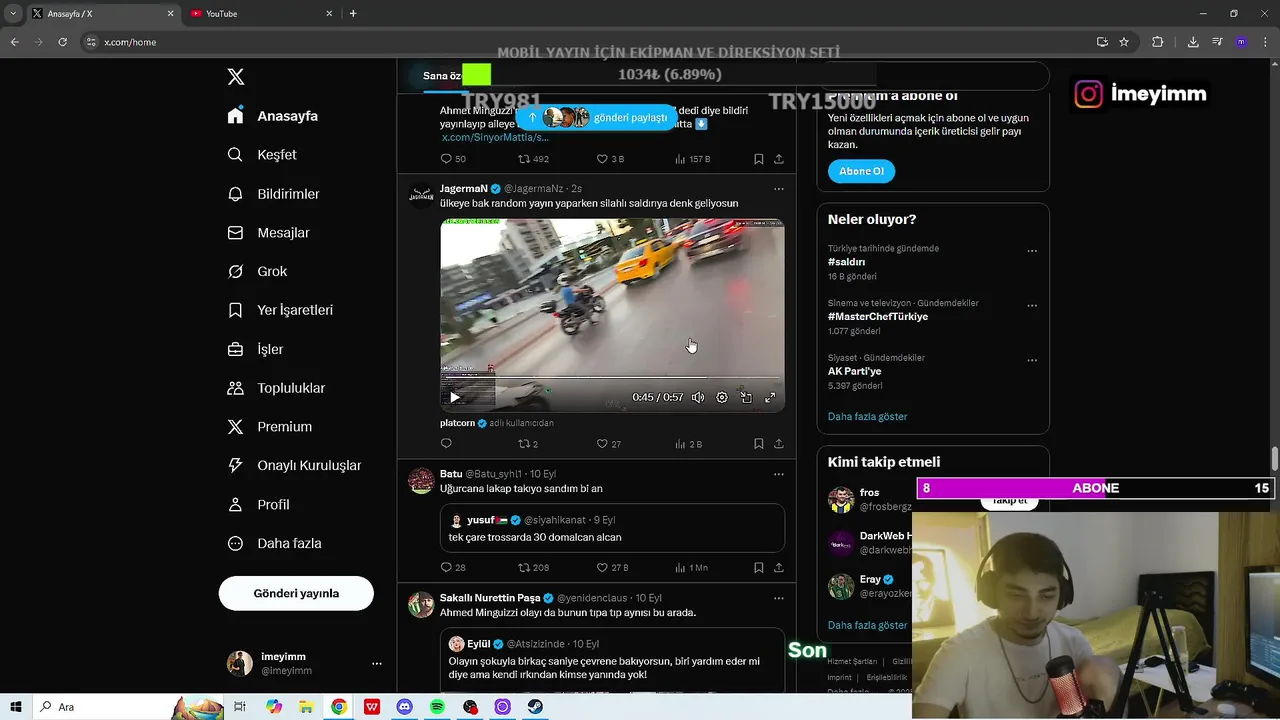Open Keşfet in sidebar
1280x720 pixels.
(262, 155)
